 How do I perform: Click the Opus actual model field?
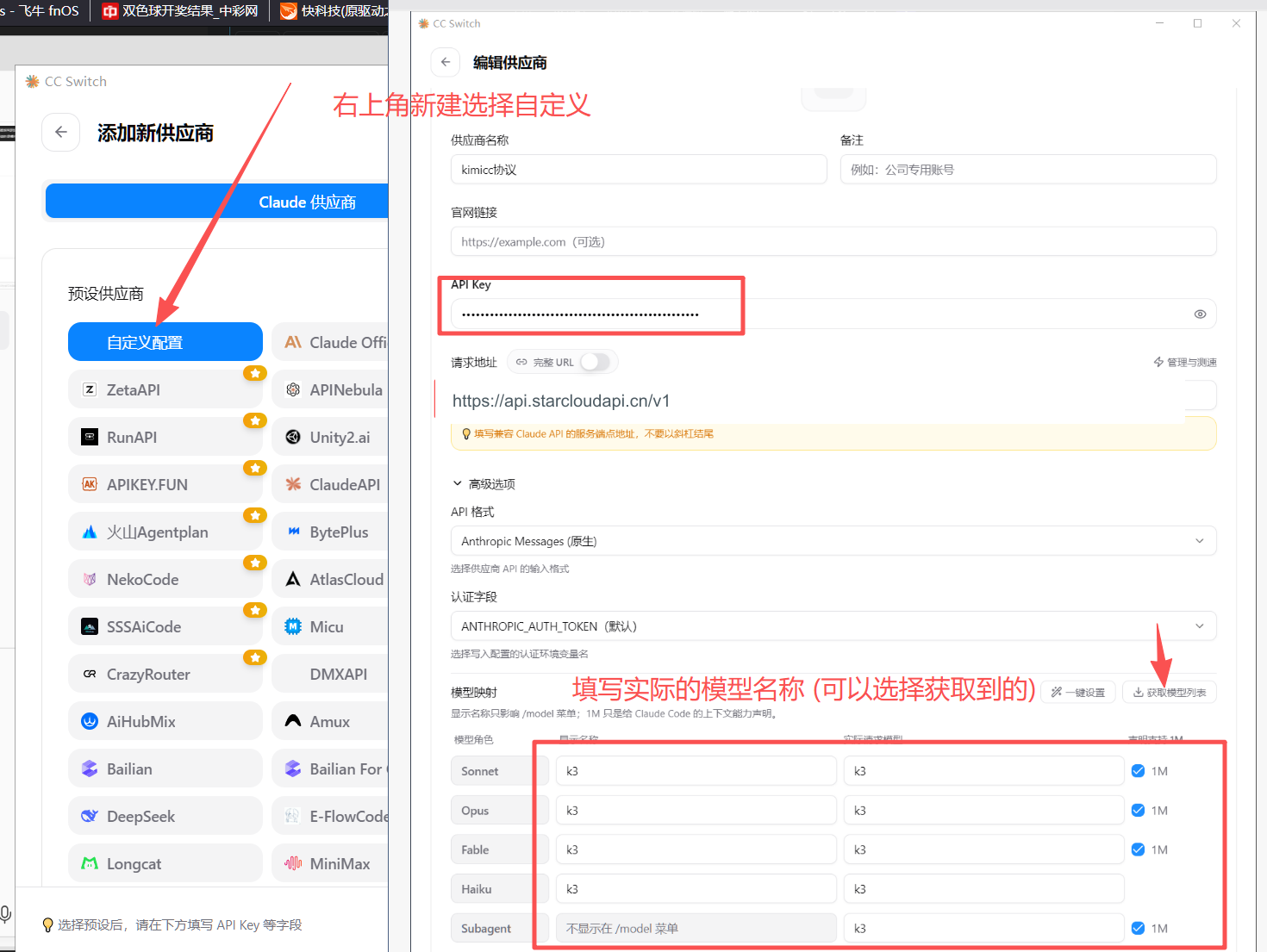coord(983,811)
